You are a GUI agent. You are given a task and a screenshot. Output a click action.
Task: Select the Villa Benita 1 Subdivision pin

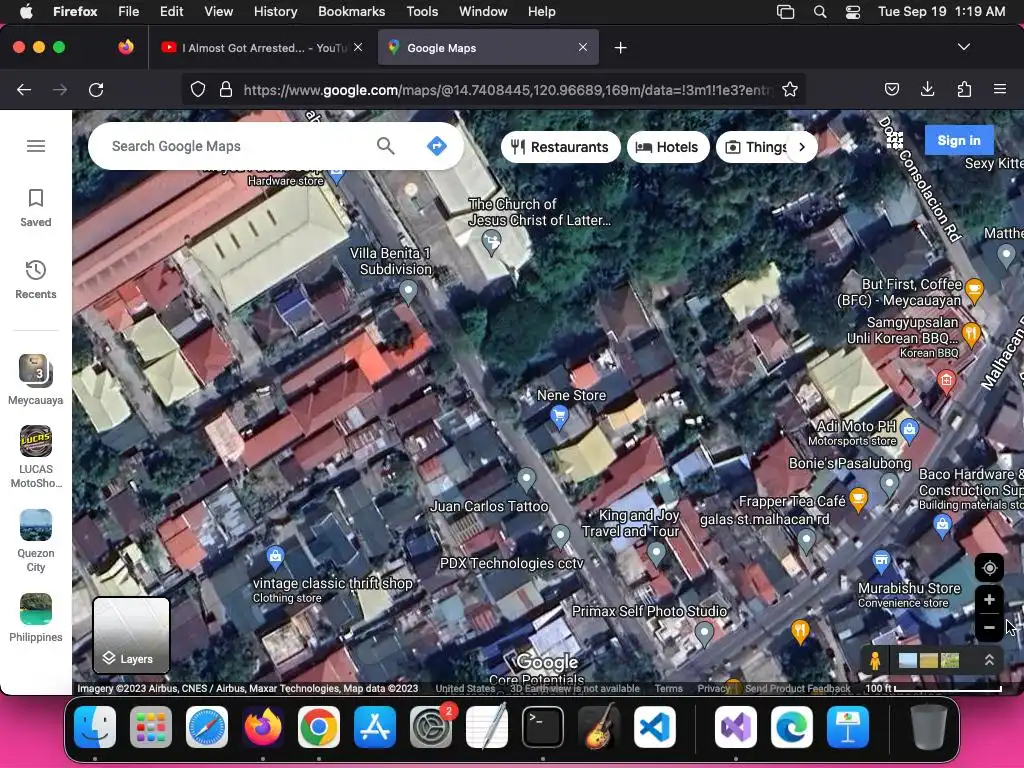(x=408, y=291)
